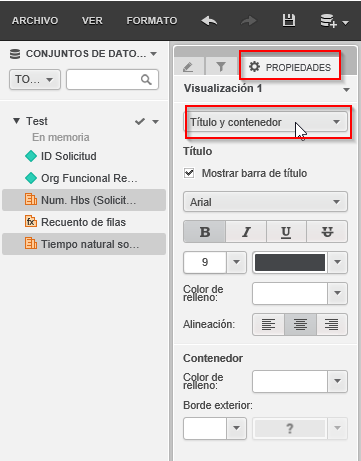
Task: Toggle strikethrough title formatting
Action: click(x=327, y=231)
